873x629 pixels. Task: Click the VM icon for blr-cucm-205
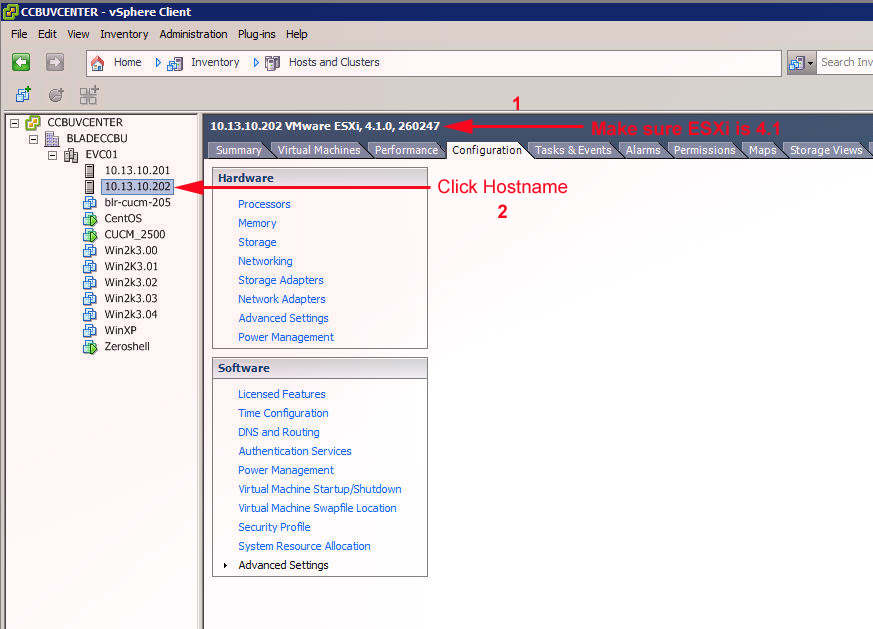(90, 203)
